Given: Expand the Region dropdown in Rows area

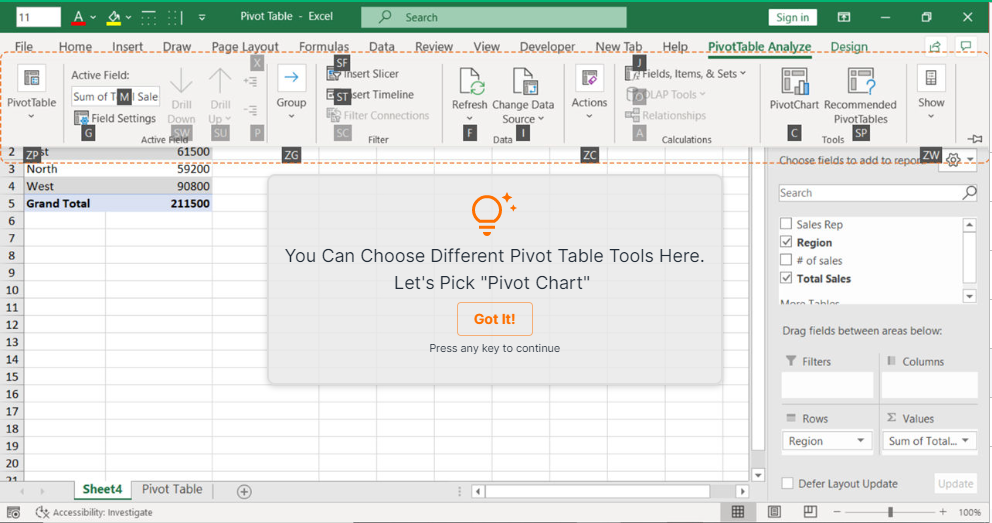Looking at the screenshot, I should (860, 440).
